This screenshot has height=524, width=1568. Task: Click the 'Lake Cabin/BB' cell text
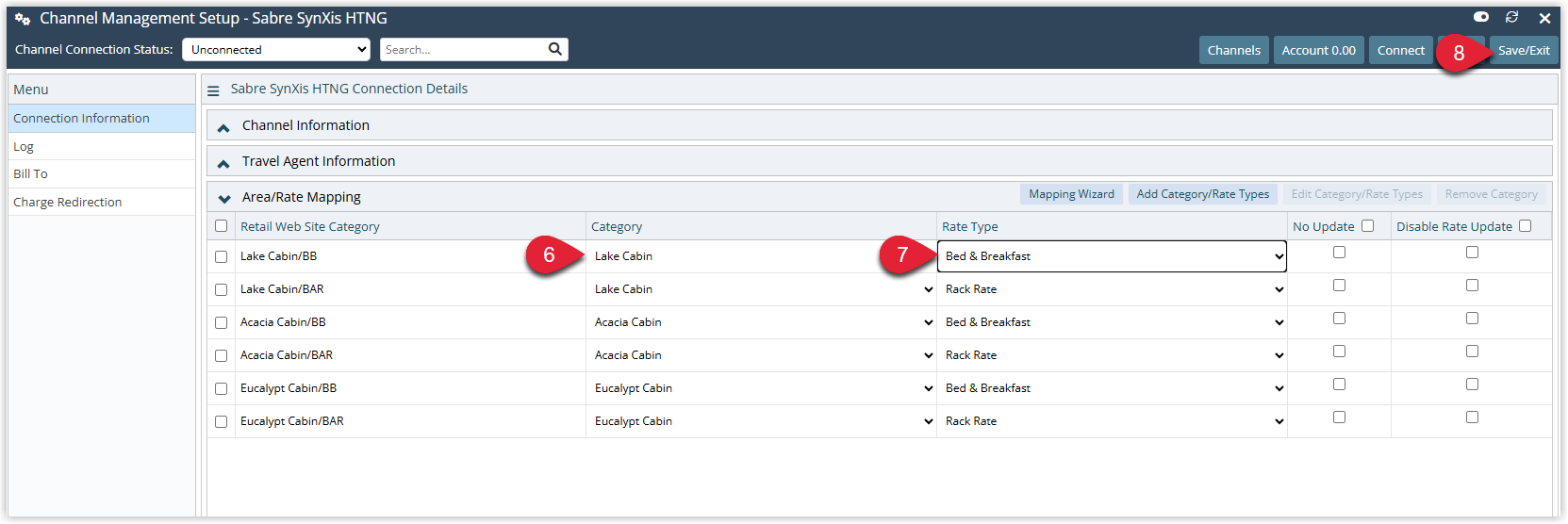[x=278, y=256]
